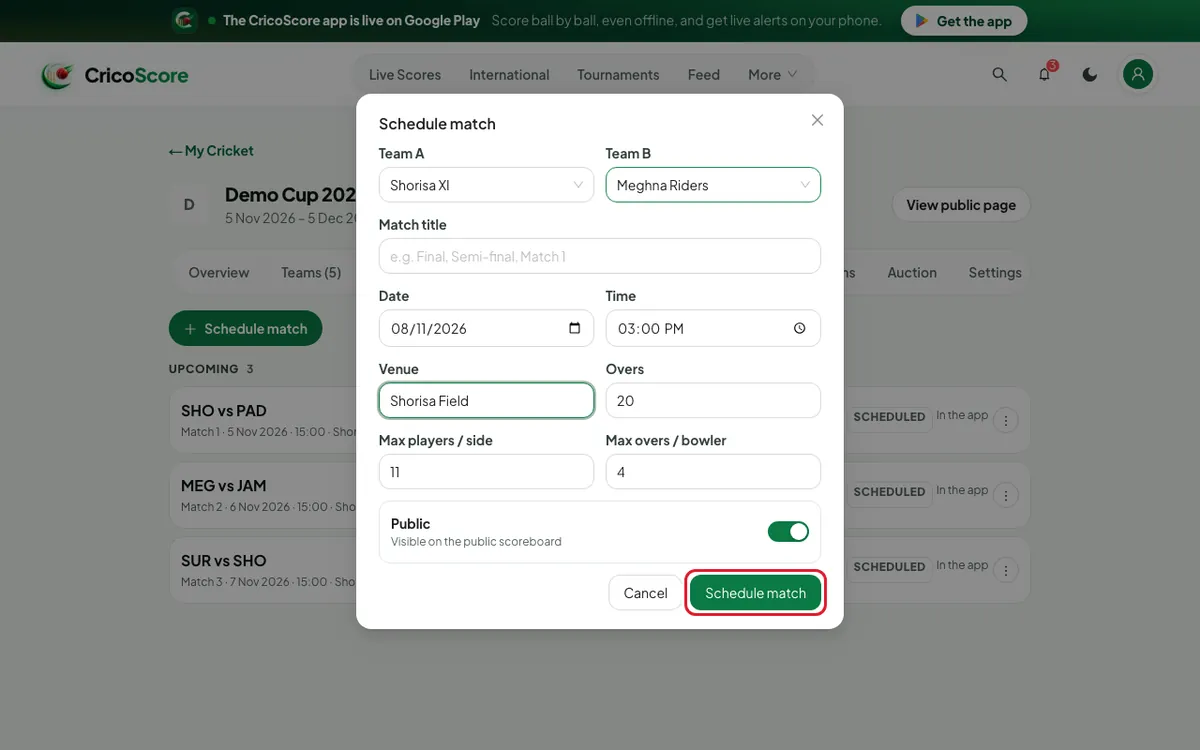The width and height of the screenshot is (1200, 750).
Task: Close the Schedule match dialog
Action: [x=817, y=120]
